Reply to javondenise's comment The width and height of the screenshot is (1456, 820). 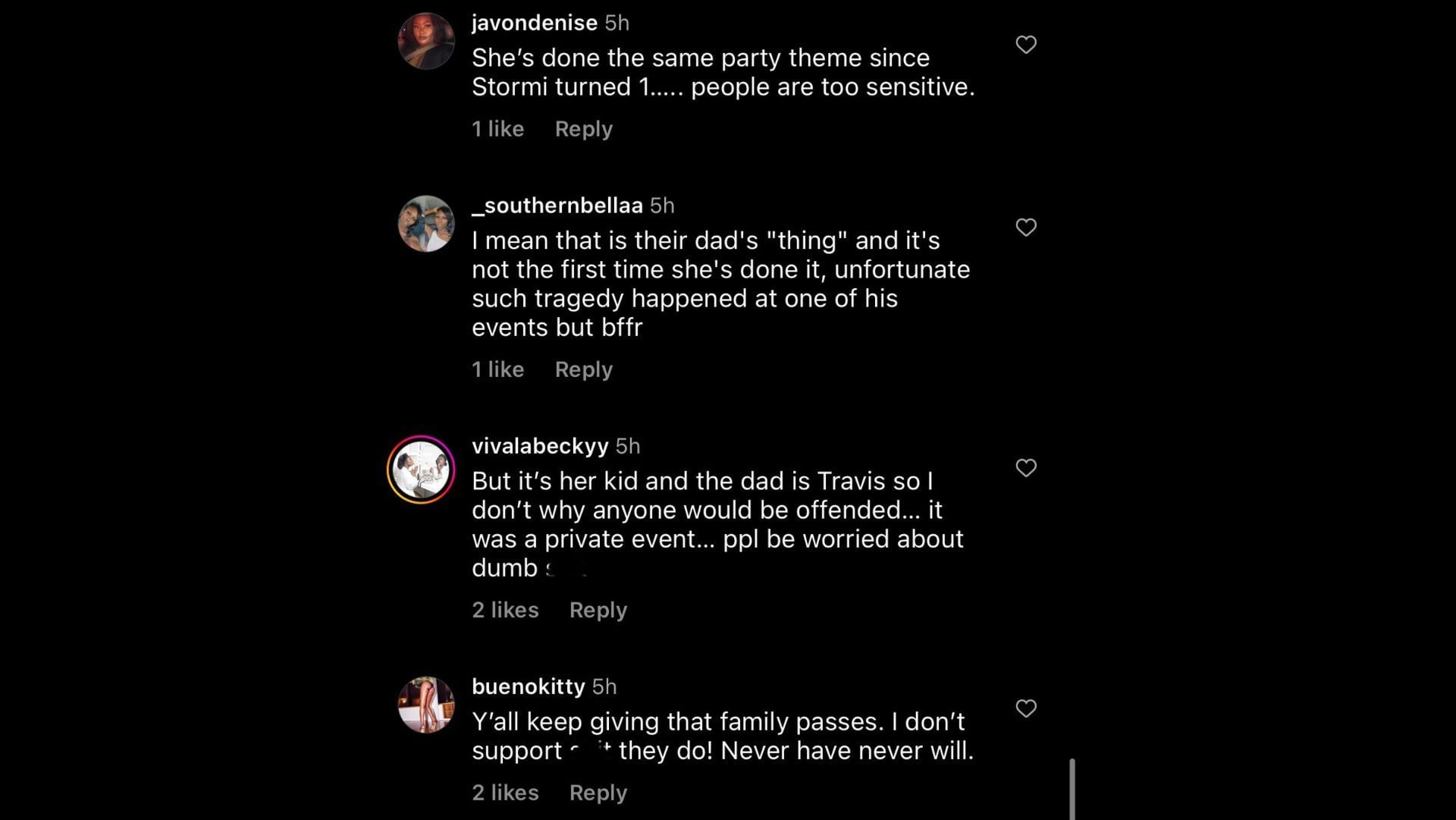(x=583, y=129)
